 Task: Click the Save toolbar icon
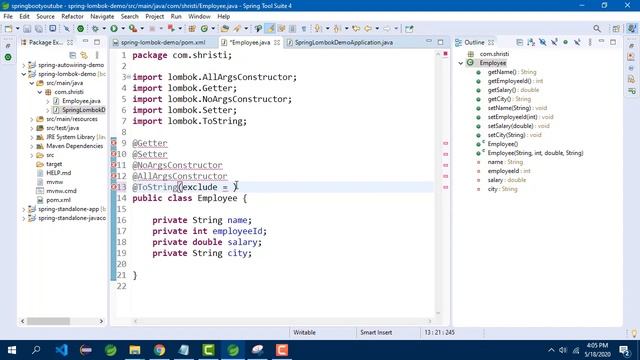coord(27,29)
